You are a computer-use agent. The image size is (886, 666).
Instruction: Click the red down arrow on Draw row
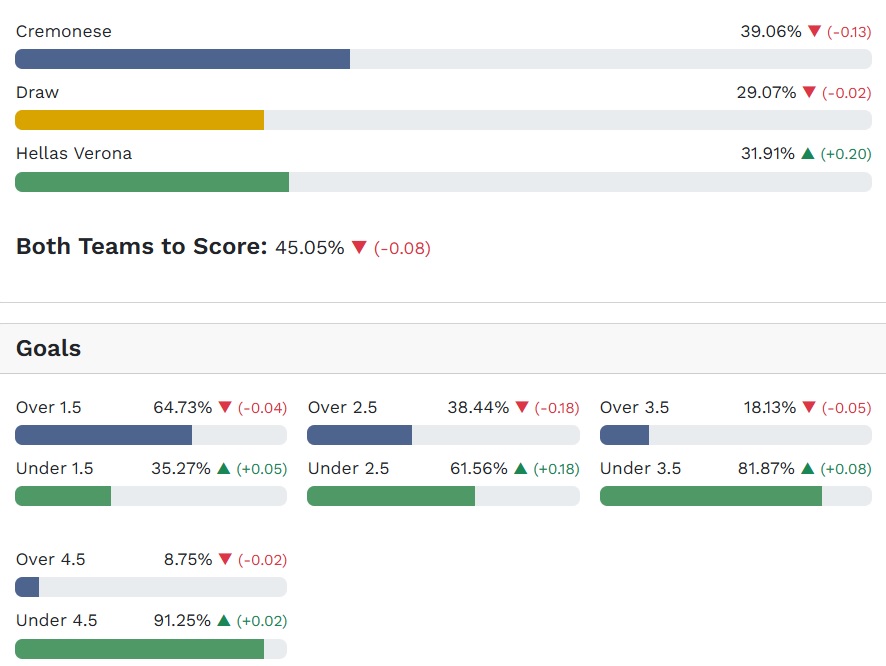click(x=809, y=93)
